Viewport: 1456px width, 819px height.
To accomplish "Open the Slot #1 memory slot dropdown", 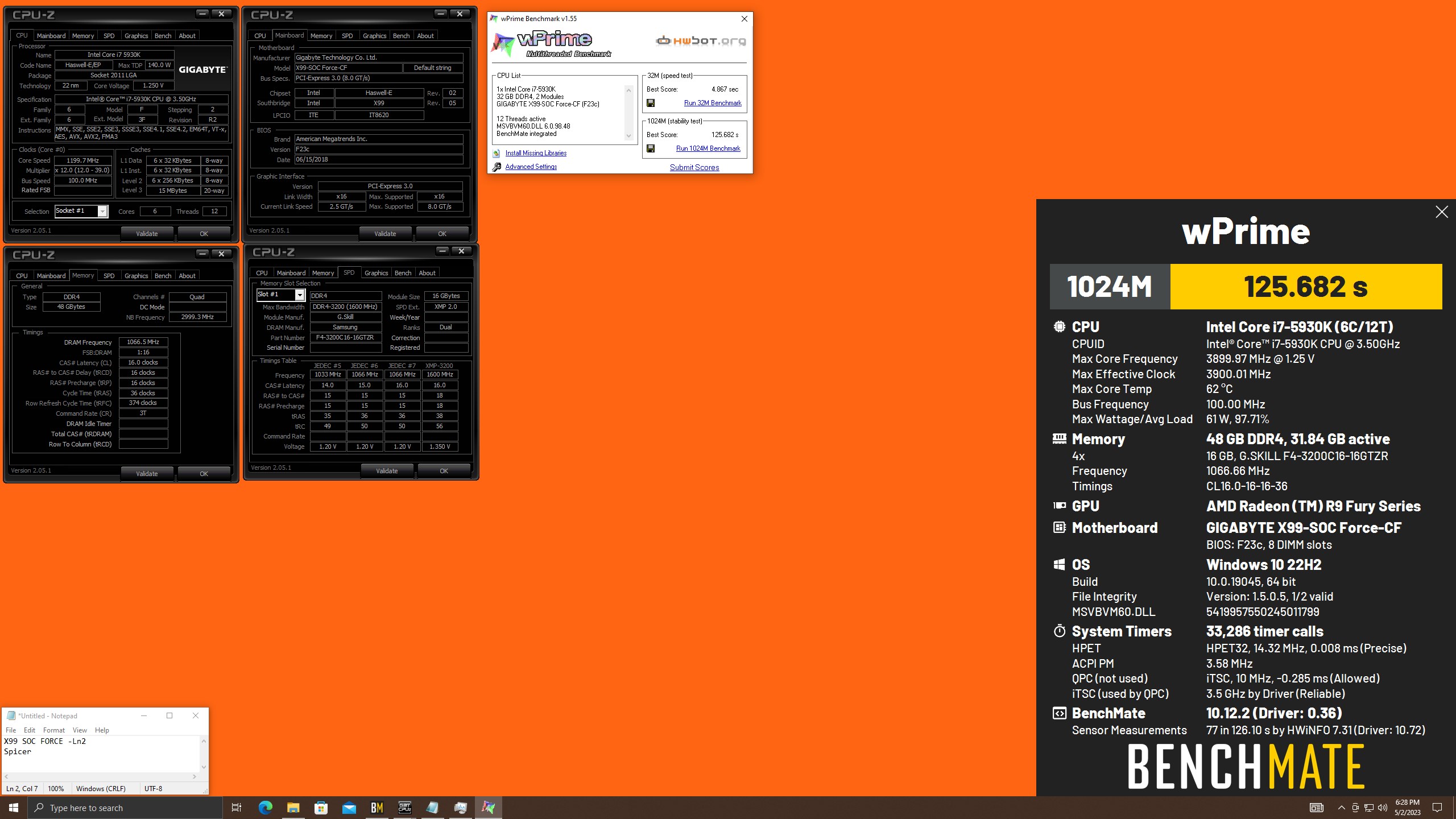I will pos(300,295).
